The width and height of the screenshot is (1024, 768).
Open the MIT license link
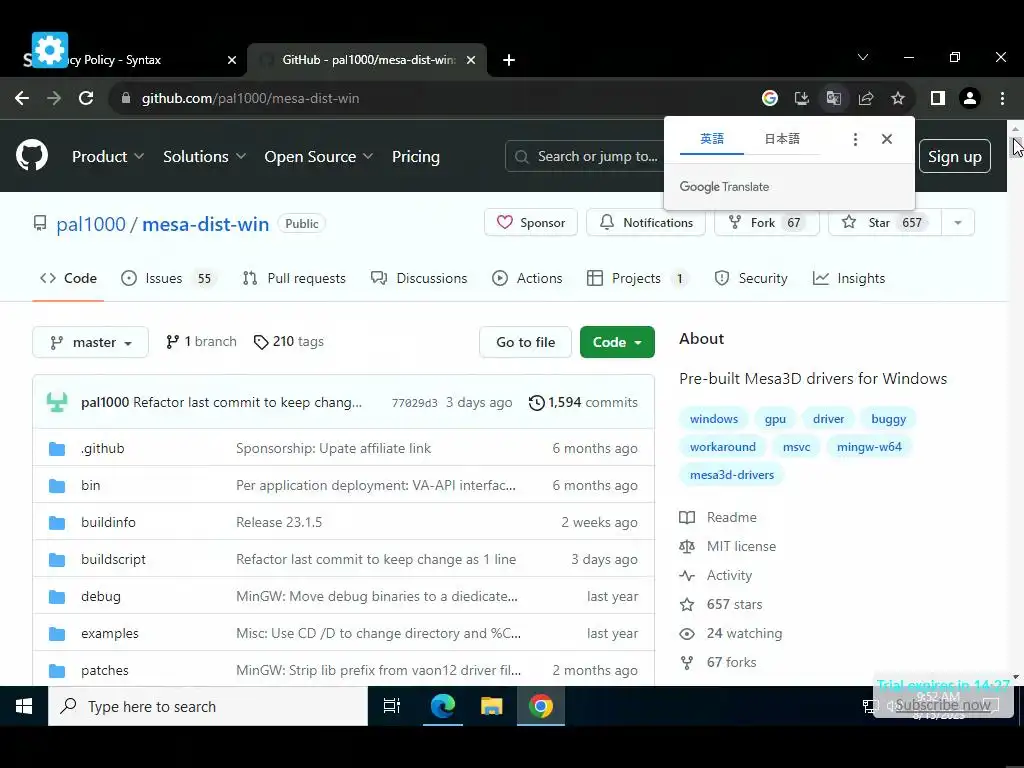point(741,547)
